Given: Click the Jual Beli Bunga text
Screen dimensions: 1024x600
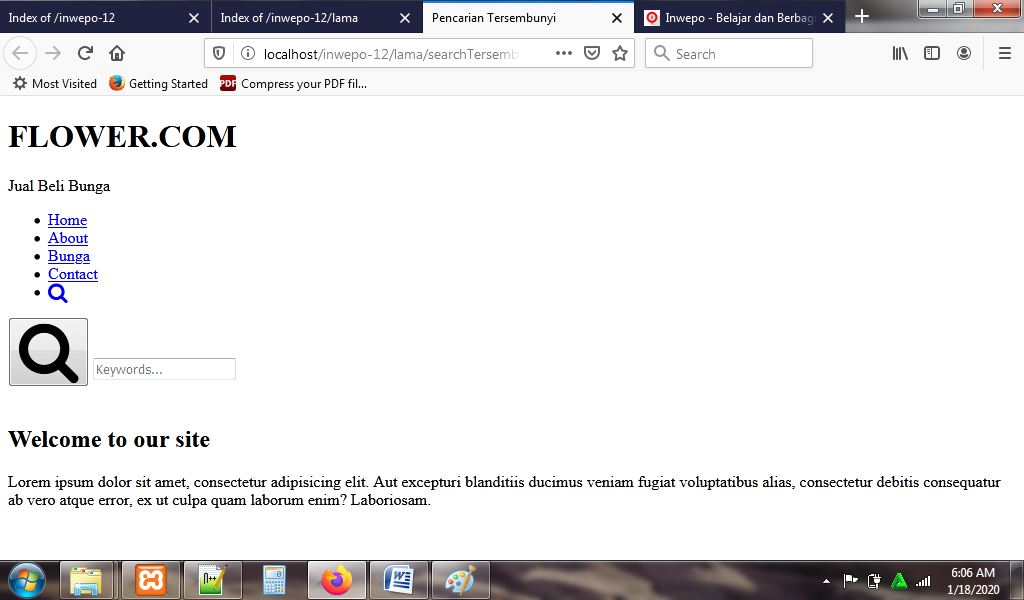Looking at the screenshot, I should pyautogui.click(x=59, y=186).
